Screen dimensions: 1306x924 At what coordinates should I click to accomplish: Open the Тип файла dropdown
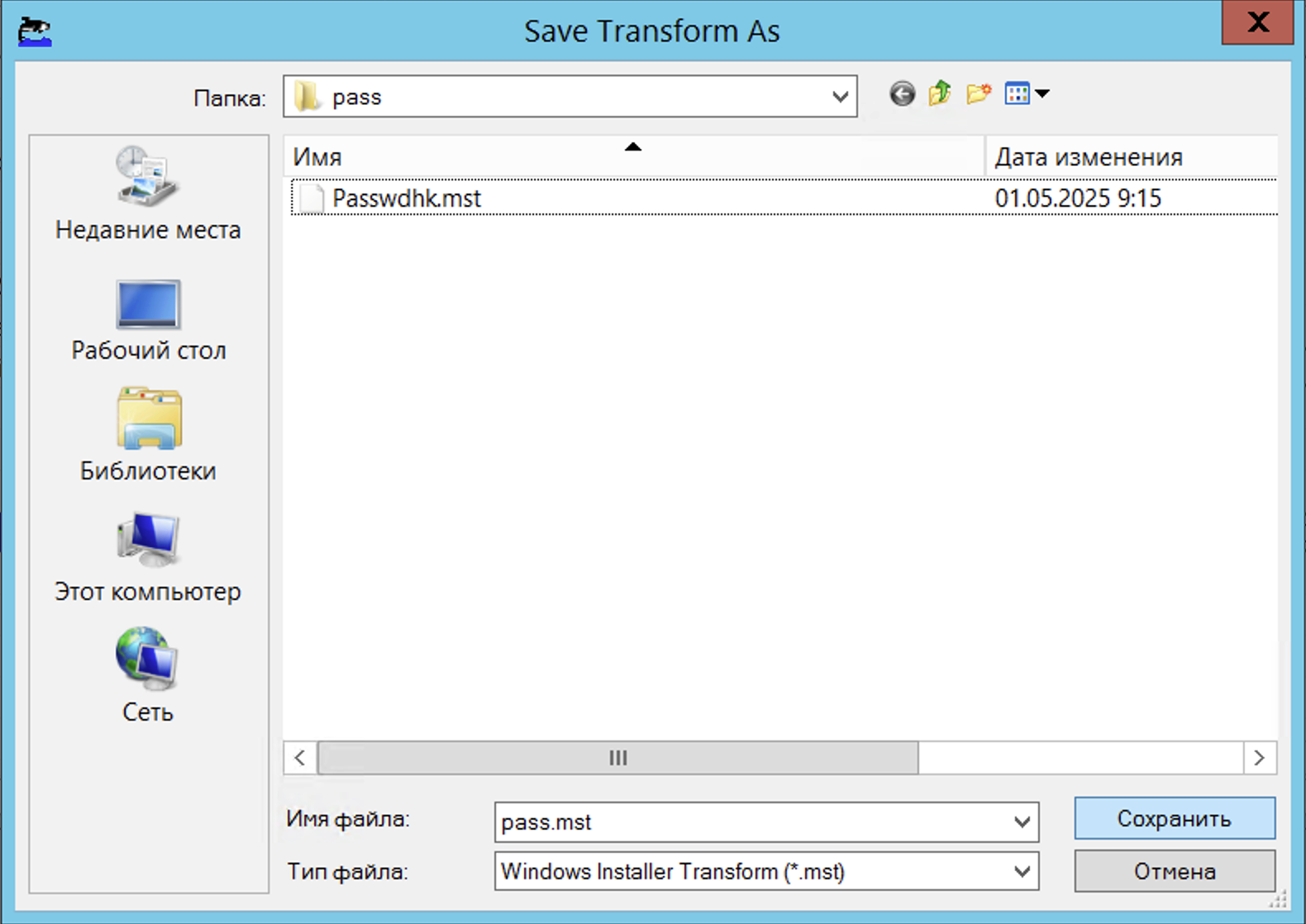point(1022,872)
